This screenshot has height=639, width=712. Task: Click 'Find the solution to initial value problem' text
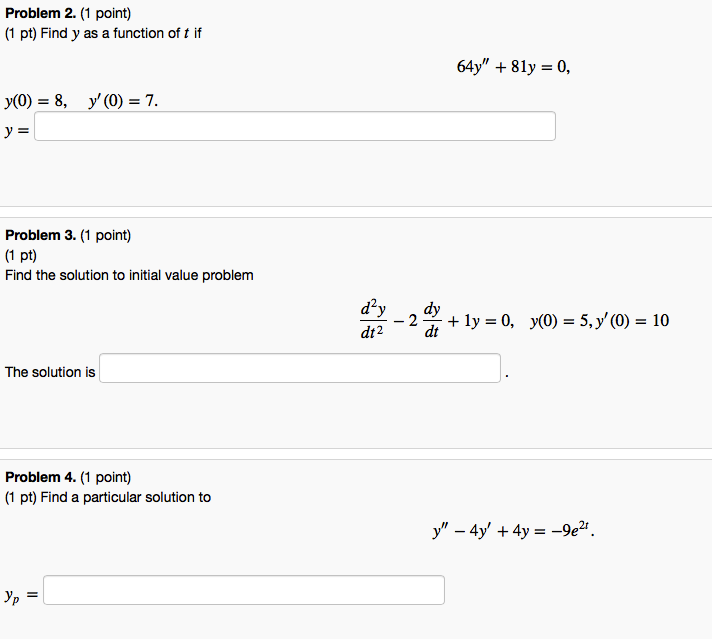(x=129, y=275)
